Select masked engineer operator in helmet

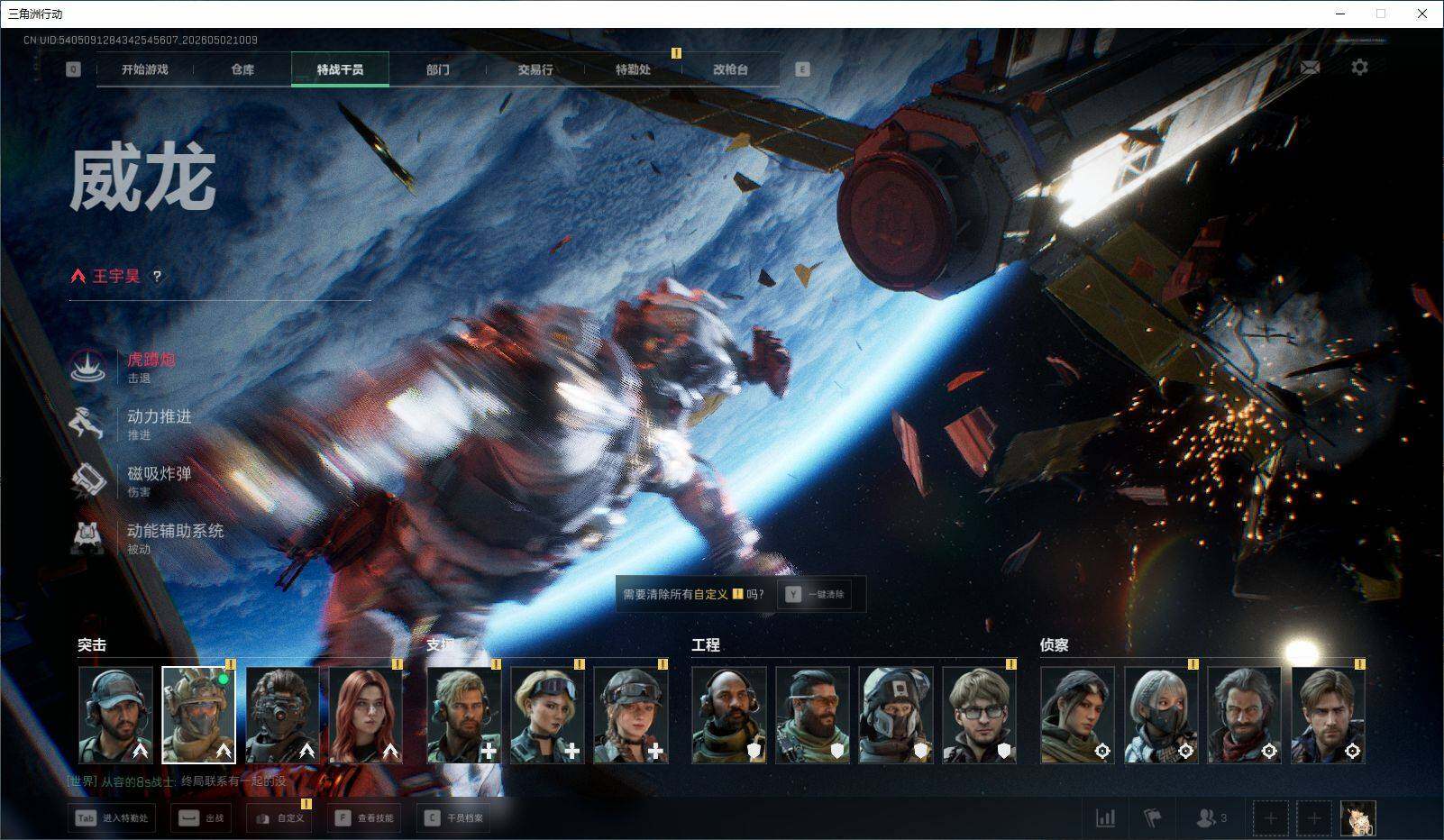coord(896,715)
